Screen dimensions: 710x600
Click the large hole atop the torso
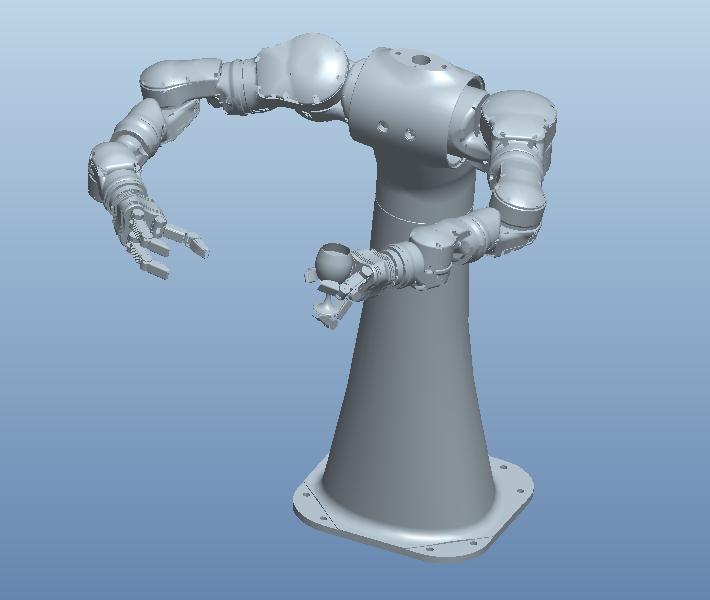[x=421, y=60]
